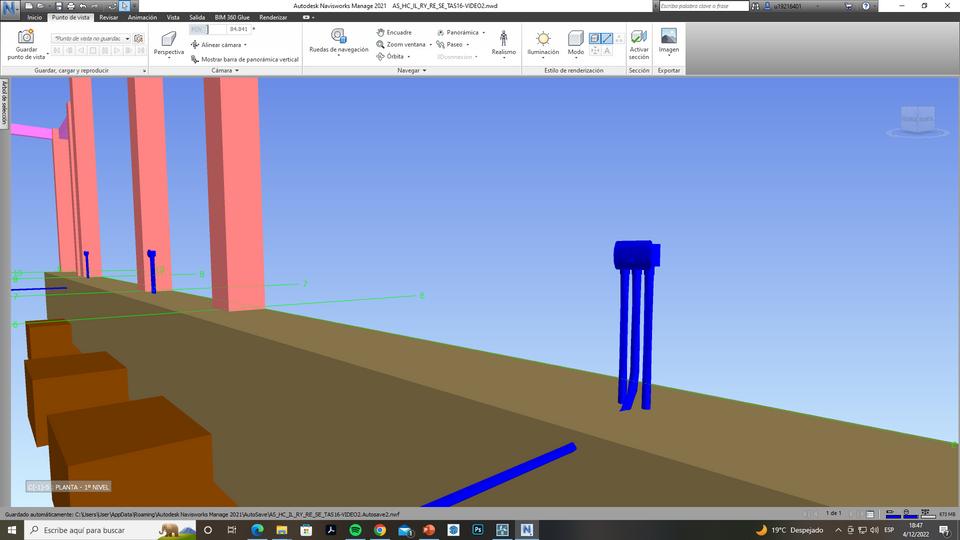Click Autodesk App Store cart icon

coord(849,6)
